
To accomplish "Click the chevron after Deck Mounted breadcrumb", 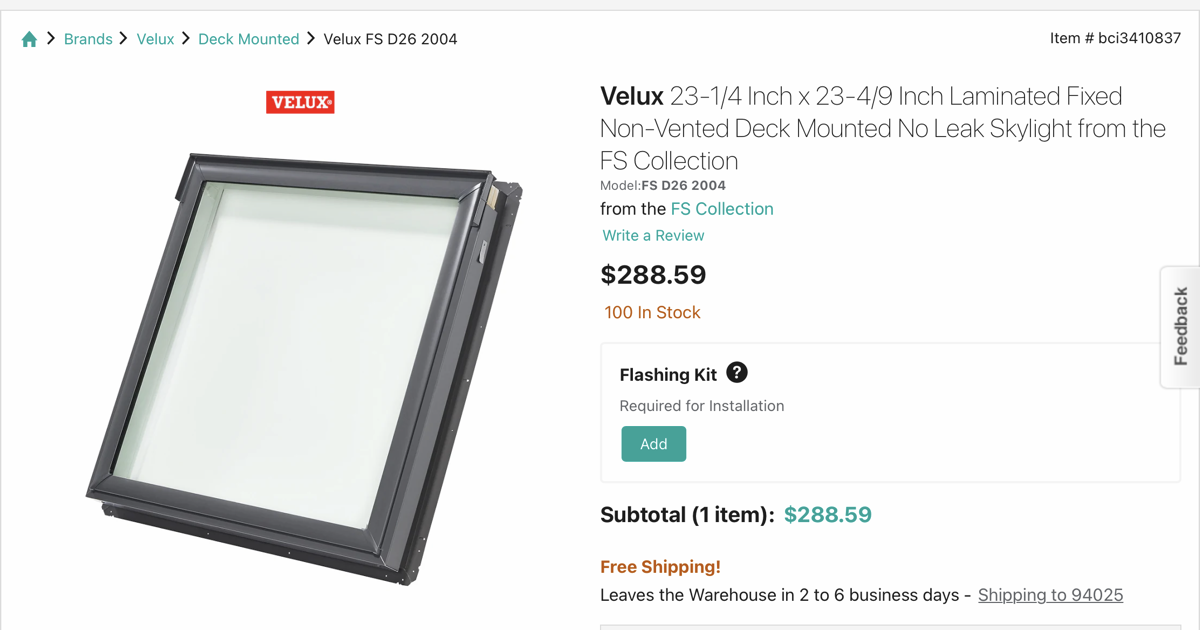I will [x=309, y=38].
